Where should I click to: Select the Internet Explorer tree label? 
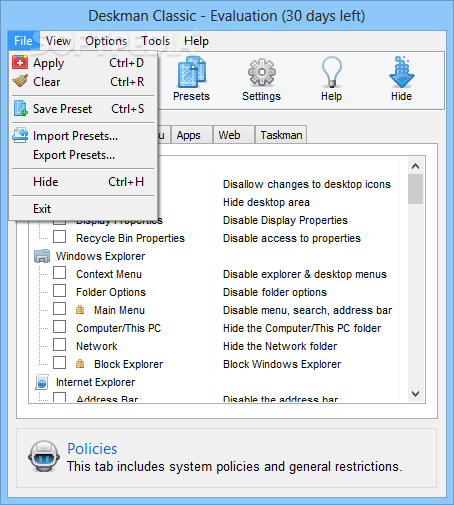tap(95, 382)
